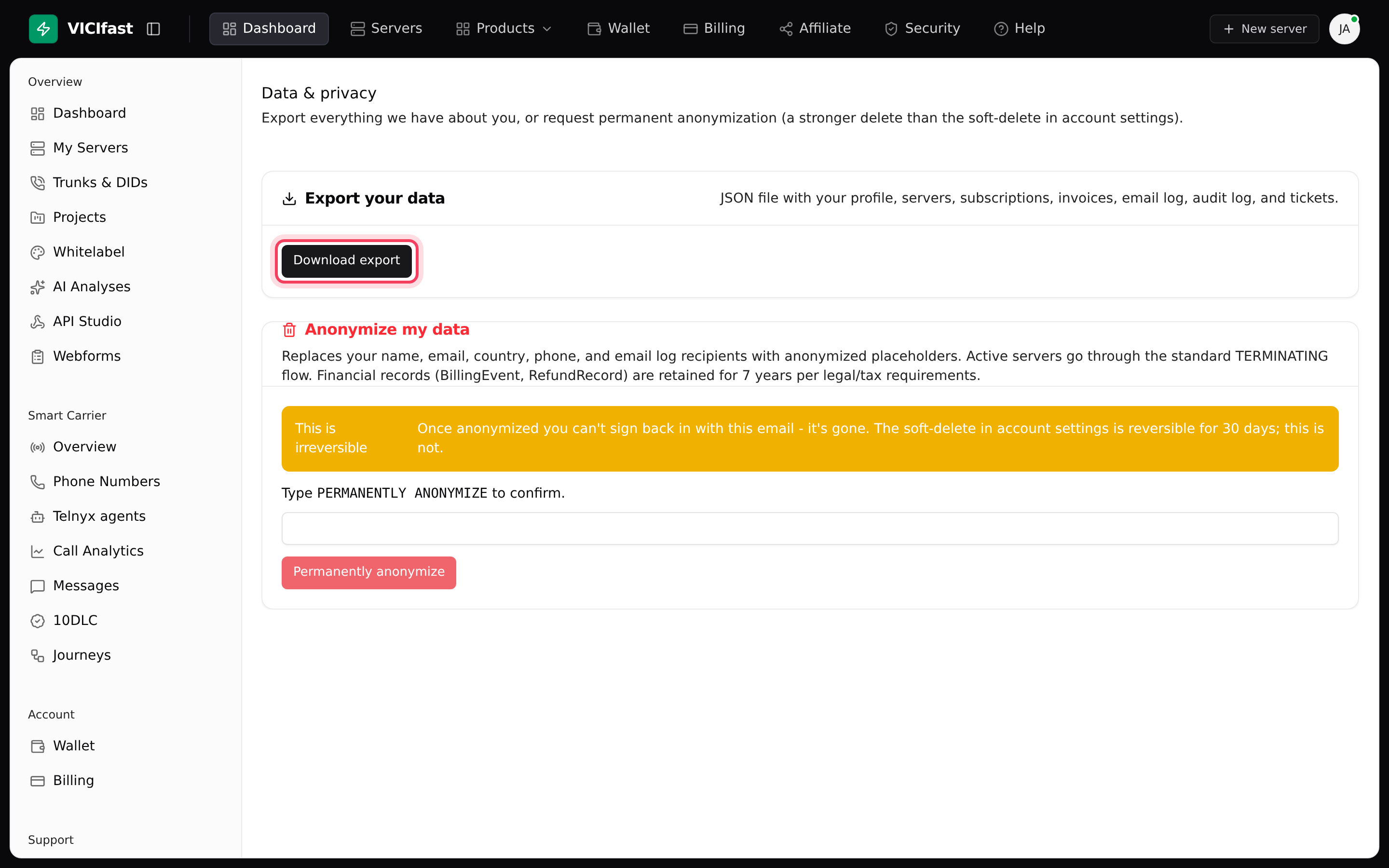This screenshot has height=868, width=1389.
Task: Open Security in the top navigation
Action: tap(922, 29)
